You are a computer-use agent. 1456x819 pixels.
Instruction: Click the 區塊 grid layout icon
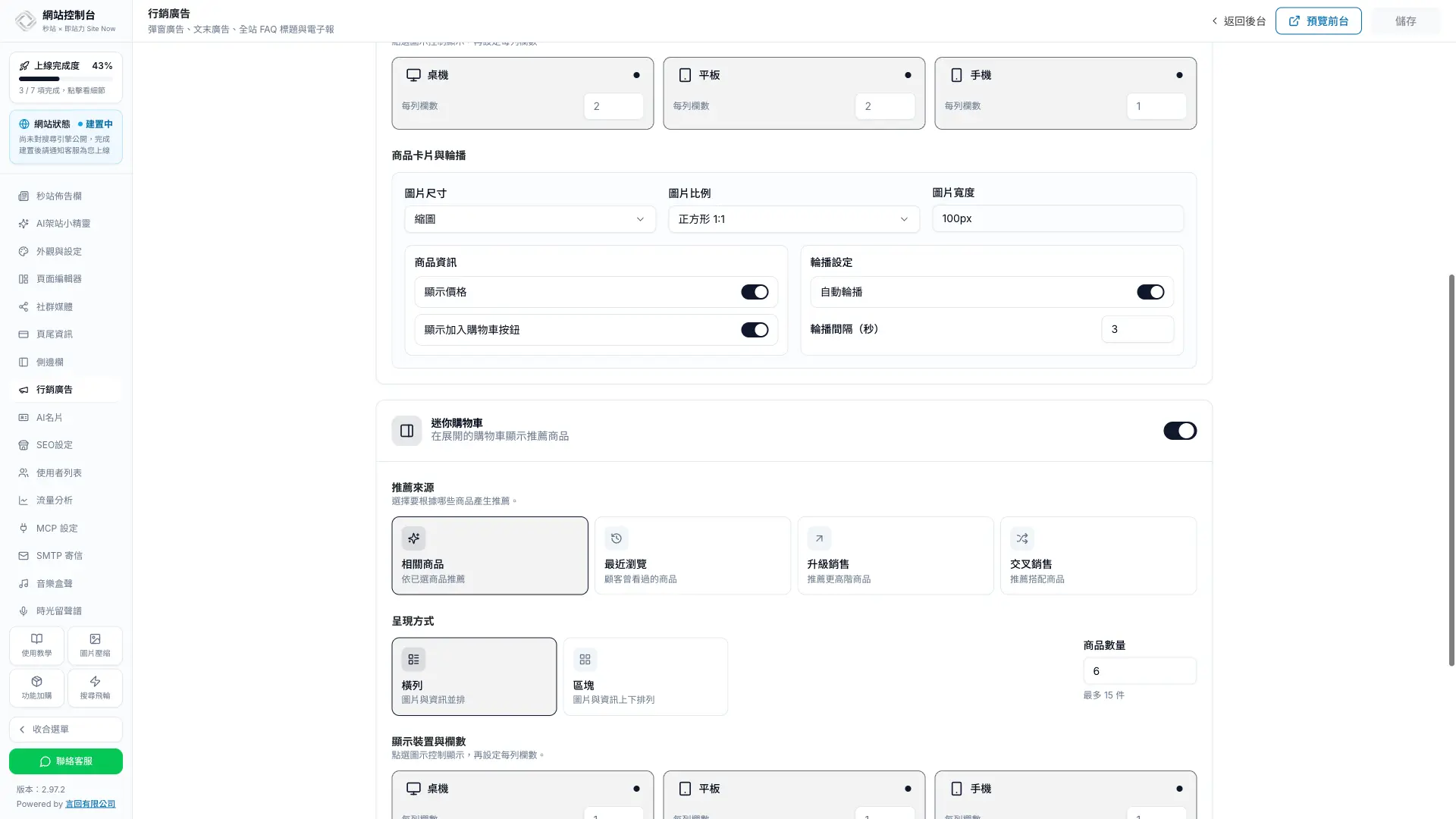pyautogui.click(x=585, y=660)
